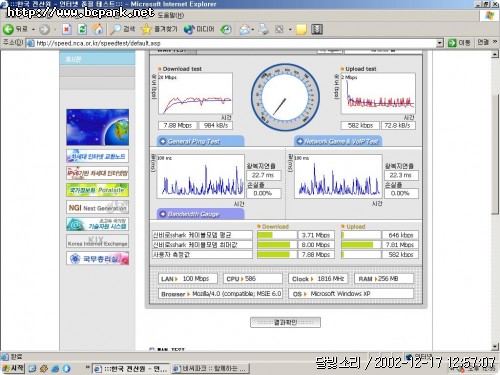The width and height of the screenshot is (500, 375).
Task: Click the vertical scrollbar up arrow
Action: (495, 54)
